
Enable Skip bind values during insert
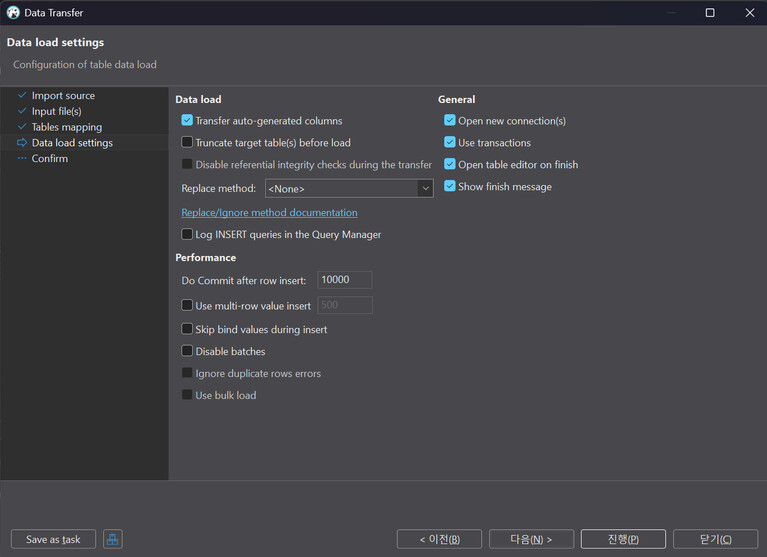point(187,329)
